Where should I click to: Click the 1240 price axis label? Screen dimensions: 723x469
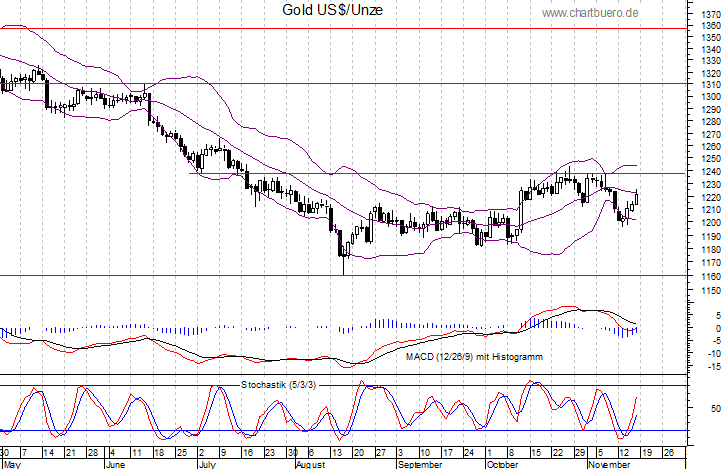point(709,171)
